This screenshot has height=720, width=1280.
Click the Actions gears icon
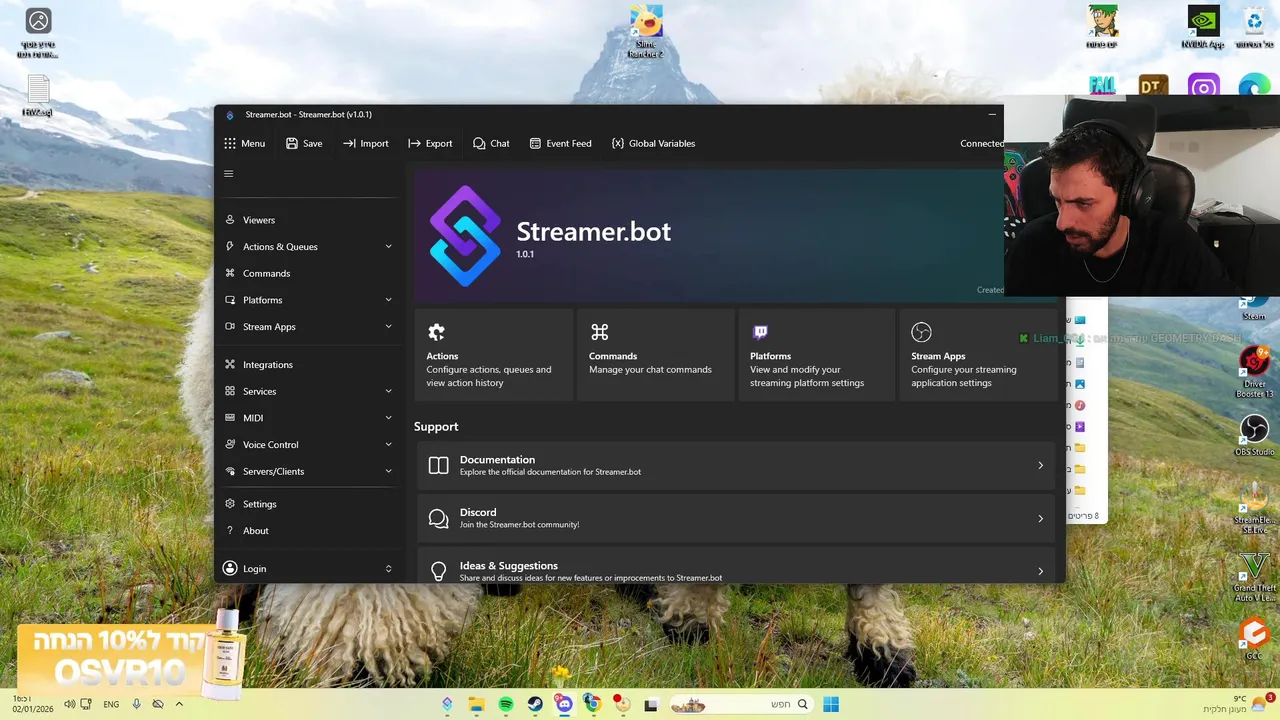(x=436, y=332)
